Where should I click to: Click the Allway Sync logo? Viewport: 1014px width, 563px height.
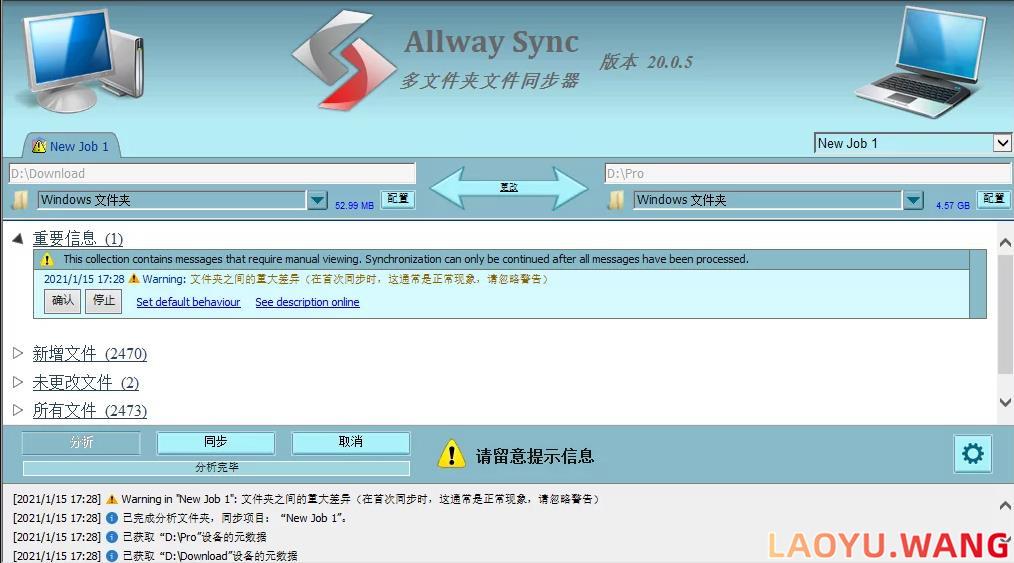(x=343, y=60)
